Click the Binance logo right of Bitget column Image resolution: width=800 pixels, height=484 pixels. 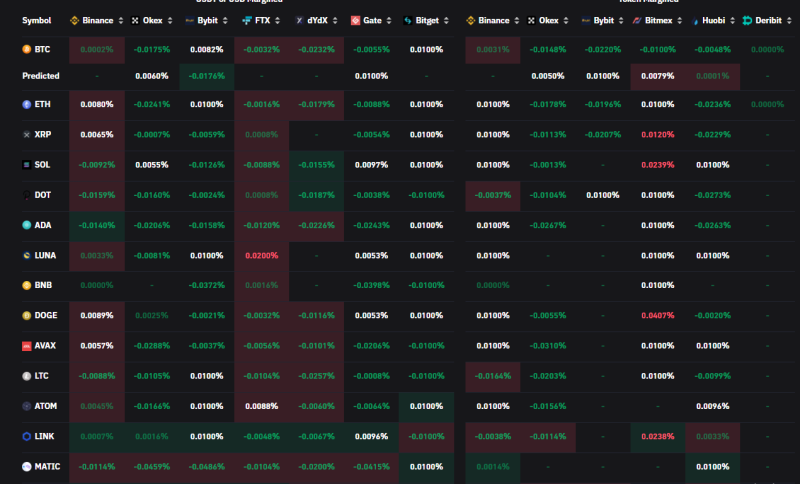[x=470, y=20]
